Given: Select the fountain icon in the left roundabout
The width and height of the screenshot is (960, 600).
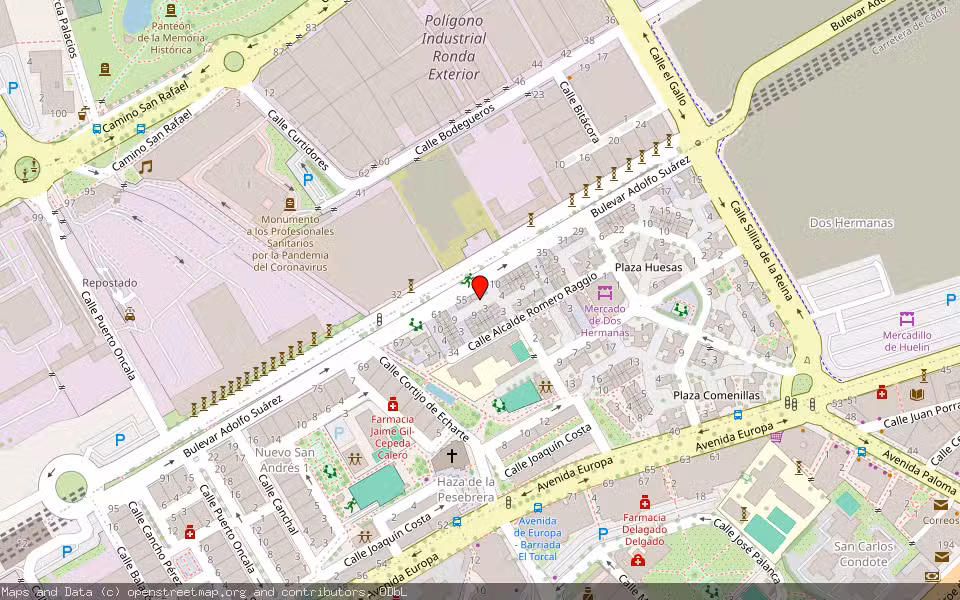Looking at the screenshot, I should [x=26, y=168].
